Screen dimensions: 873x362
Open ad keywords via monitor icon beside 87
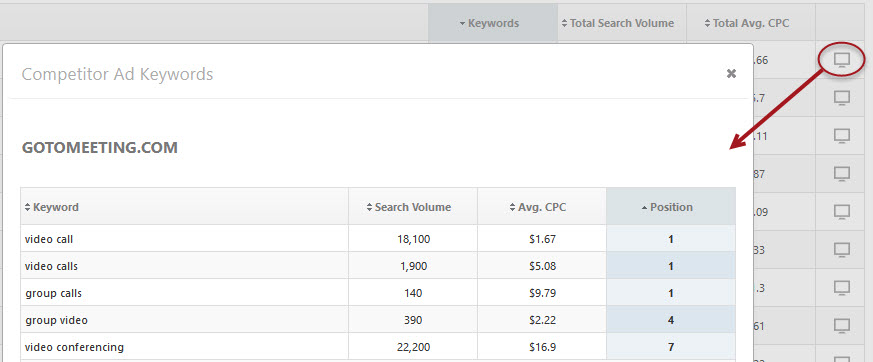(x=842, y=174)
